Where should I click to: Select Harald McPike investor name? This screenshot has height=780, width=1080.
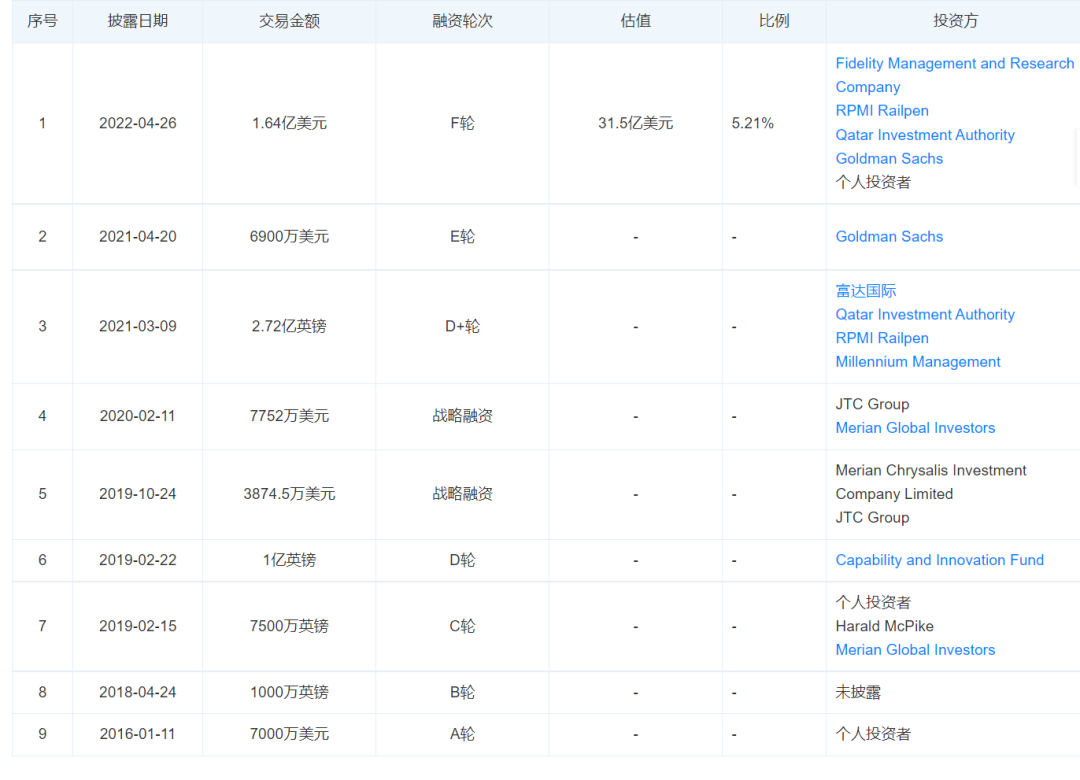coord(884,626)
